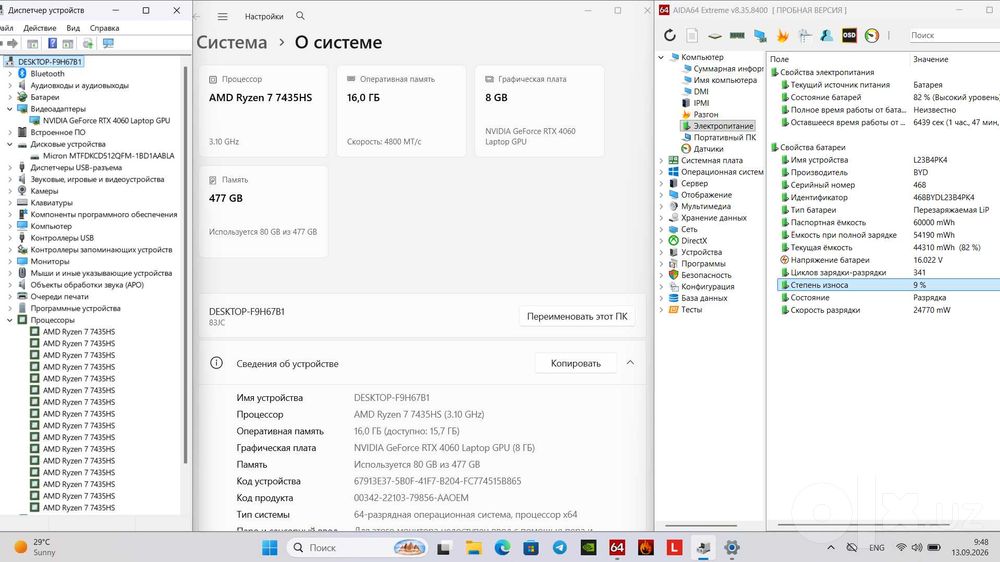Open Microsoft Edge from the taskbar
This screenshot has width=1000, height=562.
click(x=502, y=547)
